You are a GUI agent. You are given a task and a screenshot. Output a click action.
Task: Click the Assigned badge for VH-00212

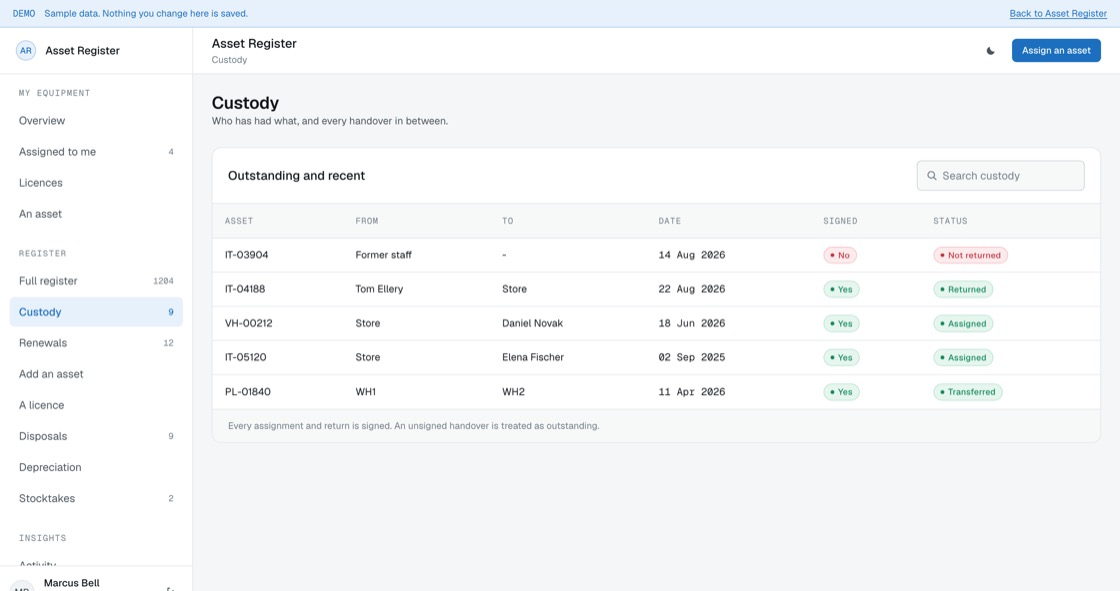[x=963, y=324]
